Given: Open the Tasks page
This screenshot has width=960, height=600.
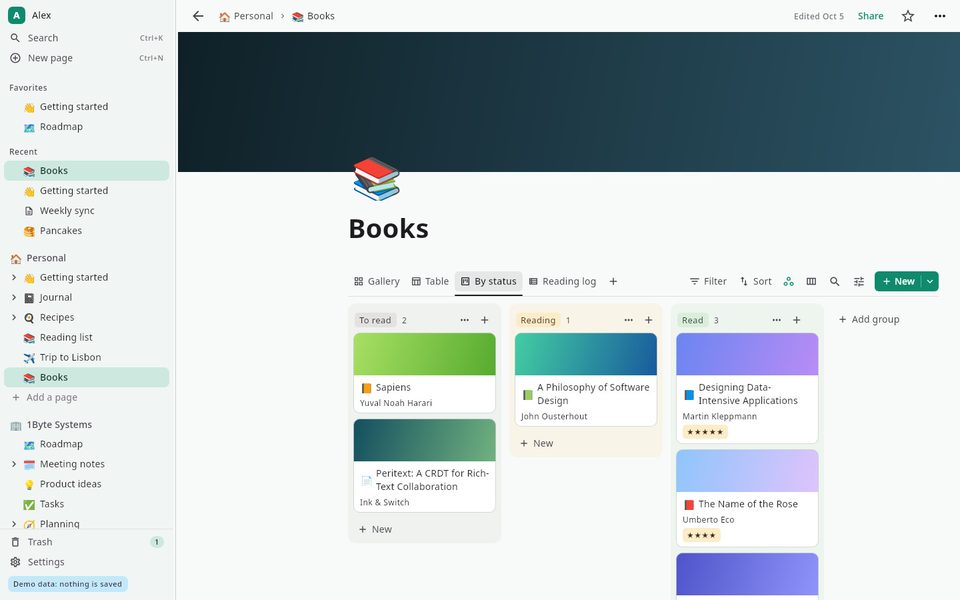Looking at the screenshot, I should (86, 504).
